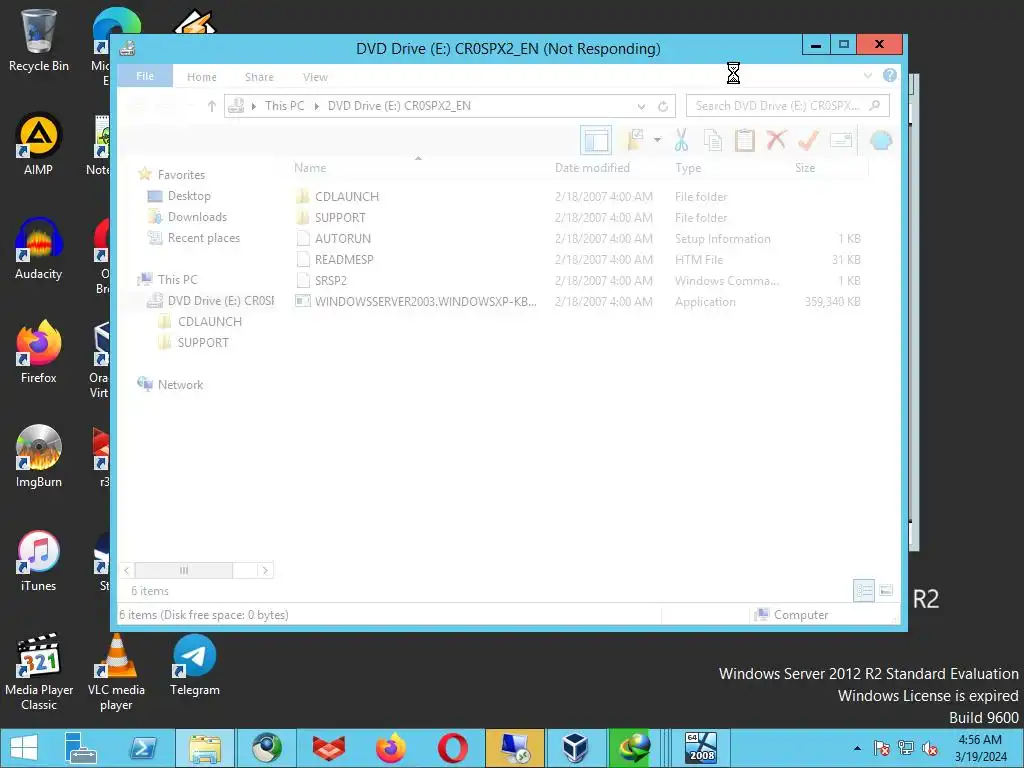Open Server Manager from taskbar
This screenshot has width=1024, height=768.
point(81,748)
